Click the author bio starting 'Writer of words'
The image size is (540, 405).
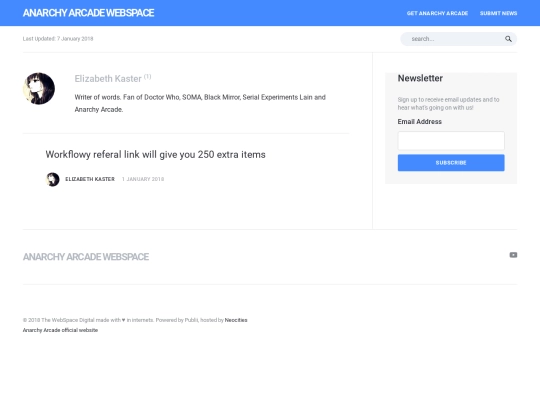[200, 103]
